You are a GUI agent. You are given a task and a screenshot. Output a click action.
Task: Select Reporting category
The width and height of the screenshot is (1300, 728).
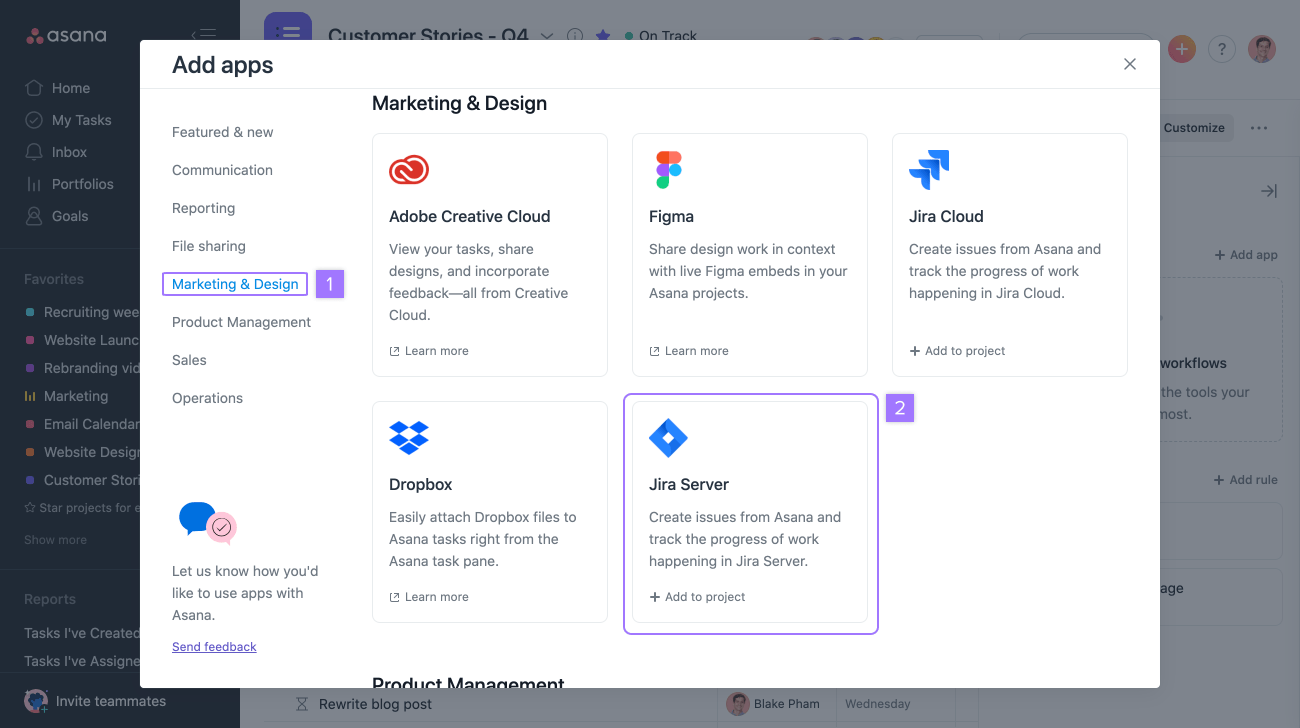[x=203, y=208]
